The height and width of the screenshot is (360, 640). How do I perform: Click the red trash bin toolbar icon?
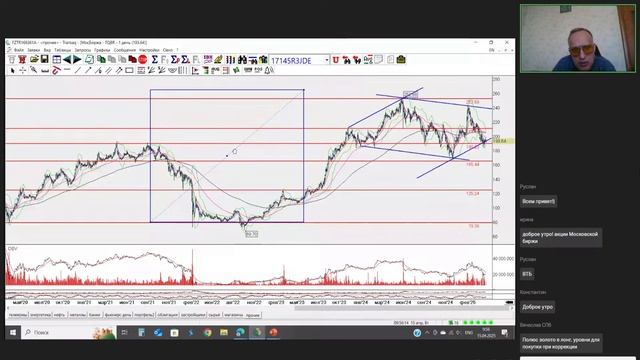22,60
